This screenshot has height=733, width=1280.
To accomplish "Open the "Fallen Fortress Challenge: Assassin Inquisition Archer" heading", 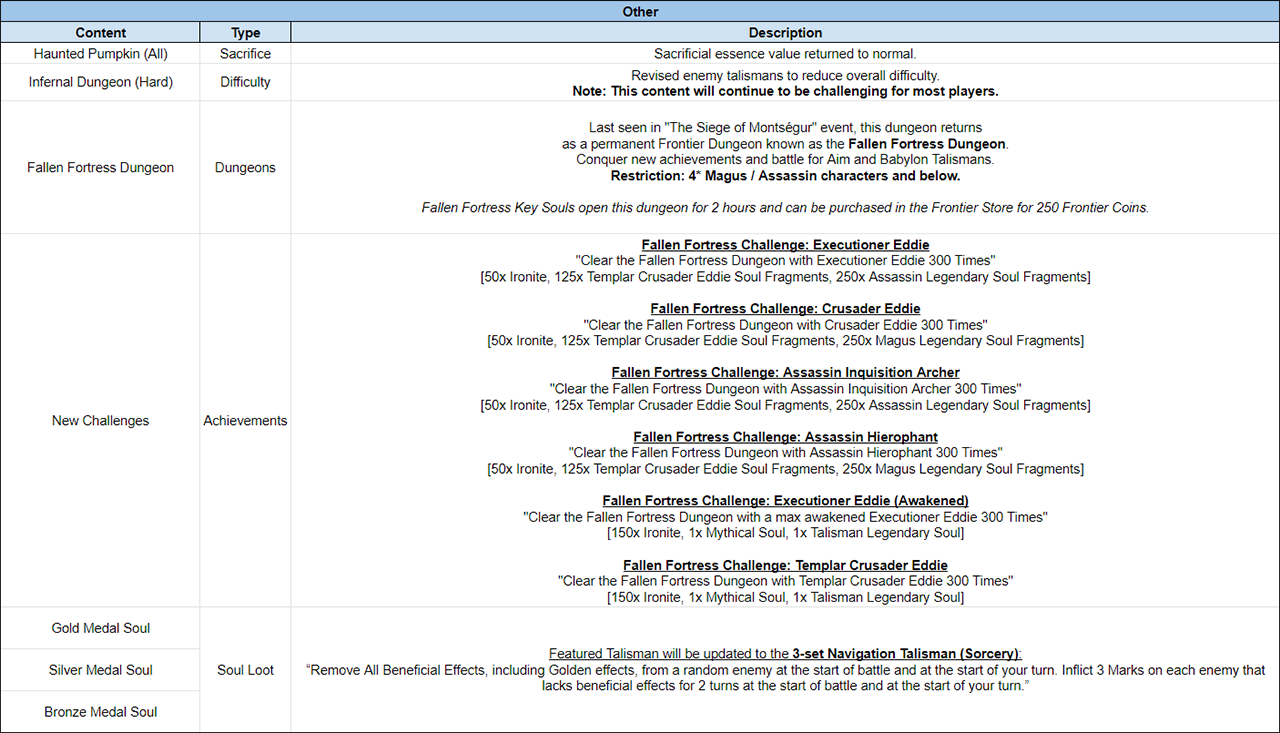I will click(785, 373).
